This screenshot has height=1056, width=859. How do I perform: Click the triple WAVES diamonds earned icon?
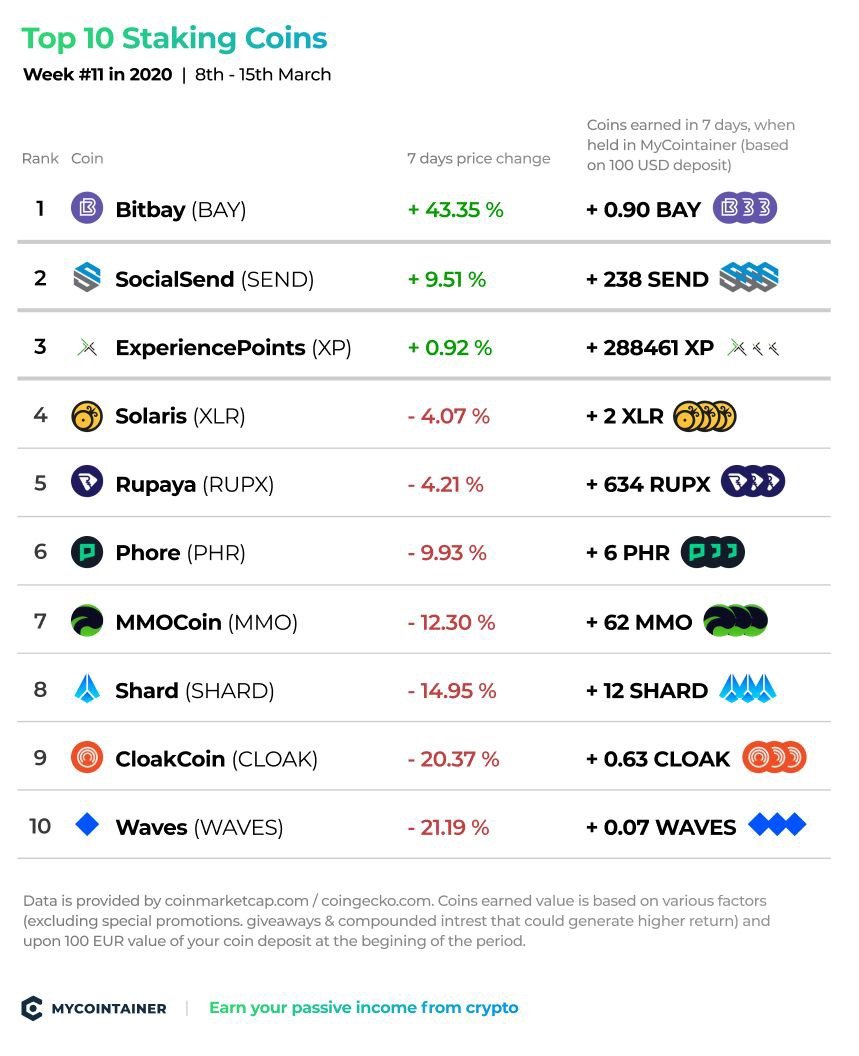click(x=777, y=824)
